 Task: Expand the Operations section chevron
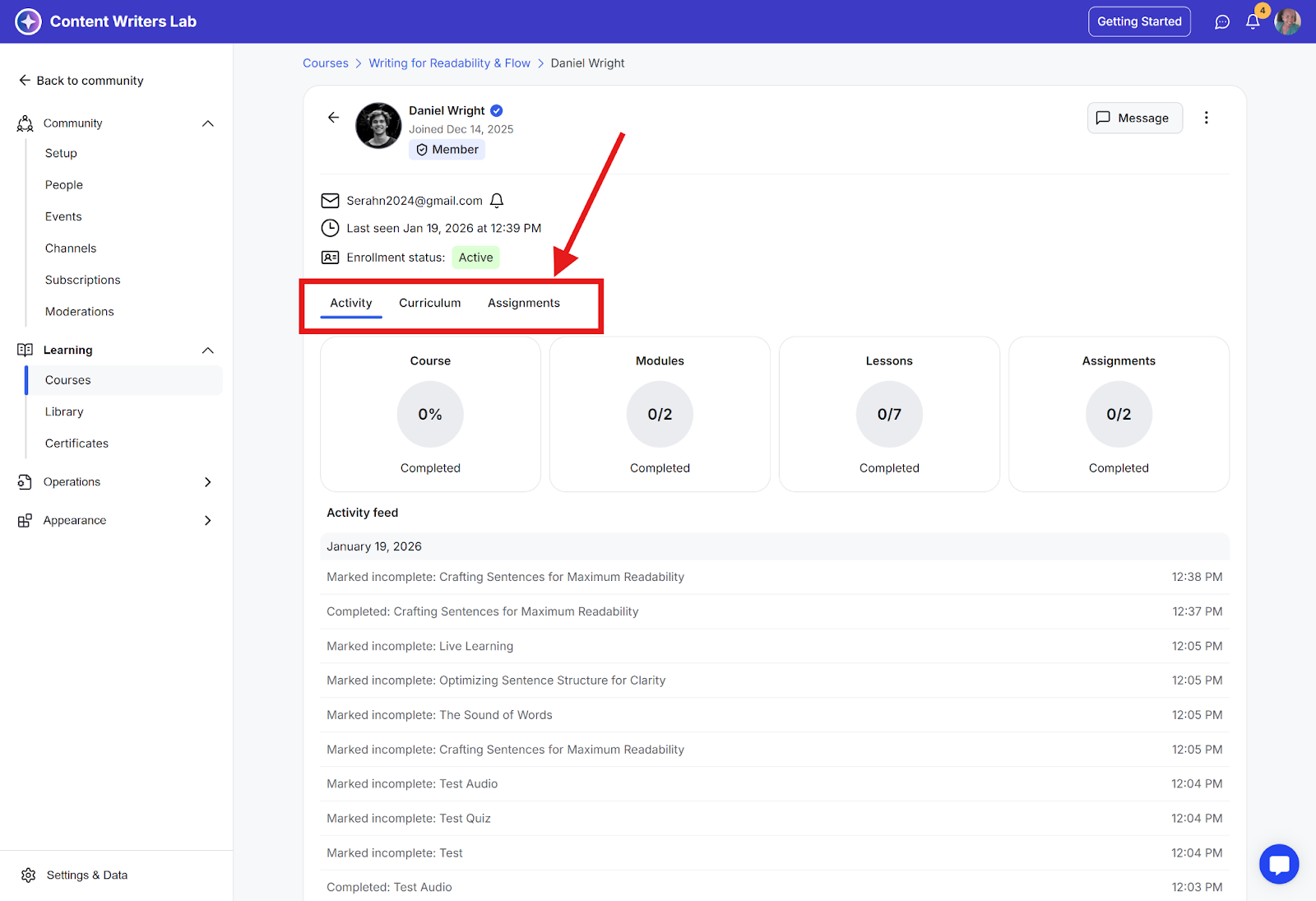pos(208,482)
